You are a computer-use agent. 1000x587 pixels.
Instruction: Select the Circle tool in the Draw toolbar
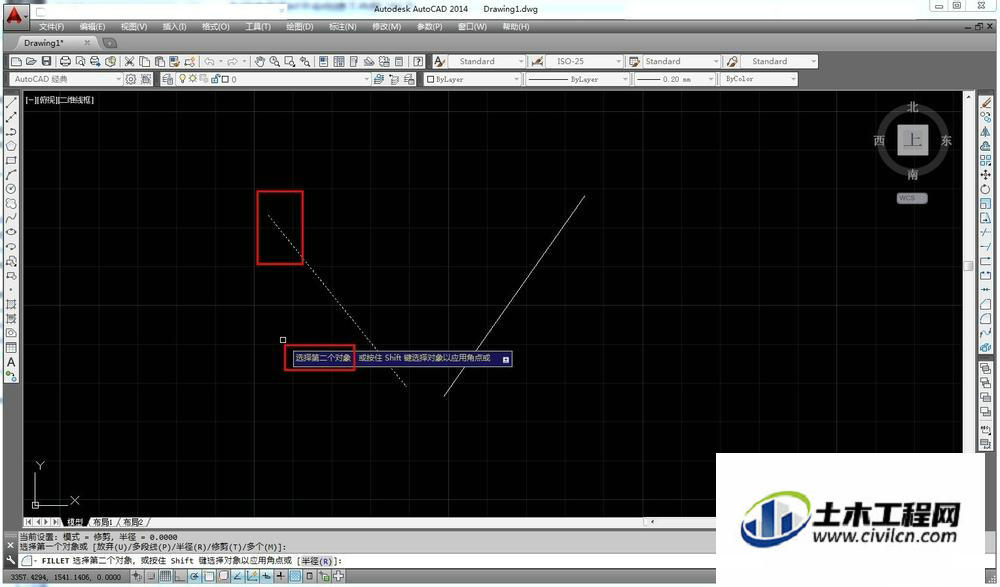(x=11, y=189)
